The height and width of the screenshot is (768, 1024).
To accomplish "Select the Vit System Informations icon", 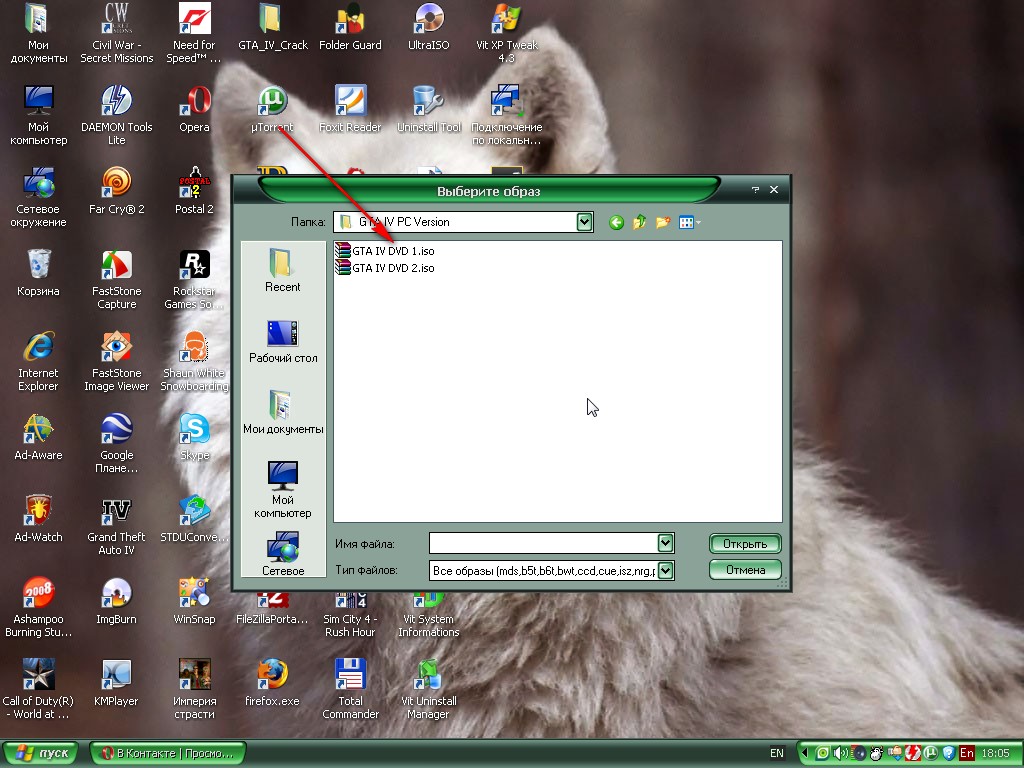I will pos(428,614).
